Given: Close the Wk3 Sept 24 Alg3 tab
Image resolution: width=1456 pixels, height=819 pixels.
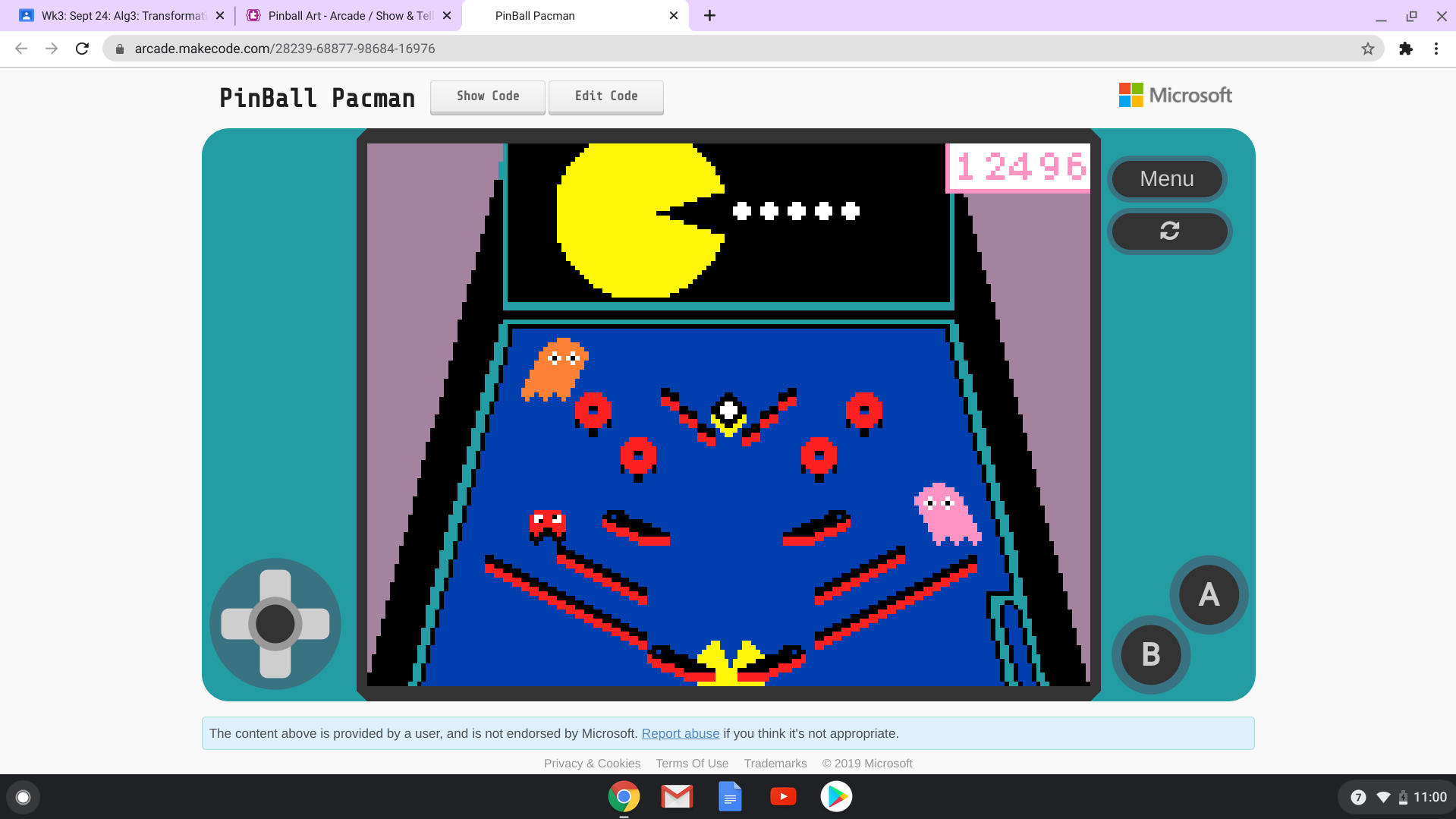Looking at the screenshot, I should (220, 15).
